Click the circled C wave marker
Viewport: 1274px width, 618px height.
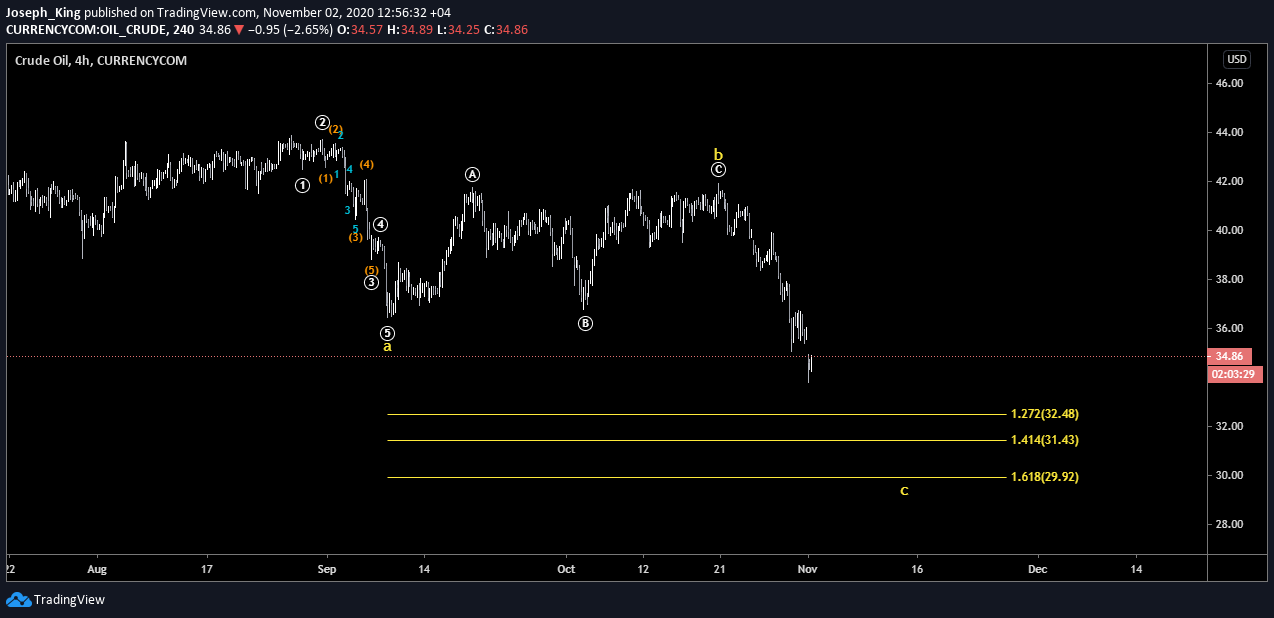718,170
